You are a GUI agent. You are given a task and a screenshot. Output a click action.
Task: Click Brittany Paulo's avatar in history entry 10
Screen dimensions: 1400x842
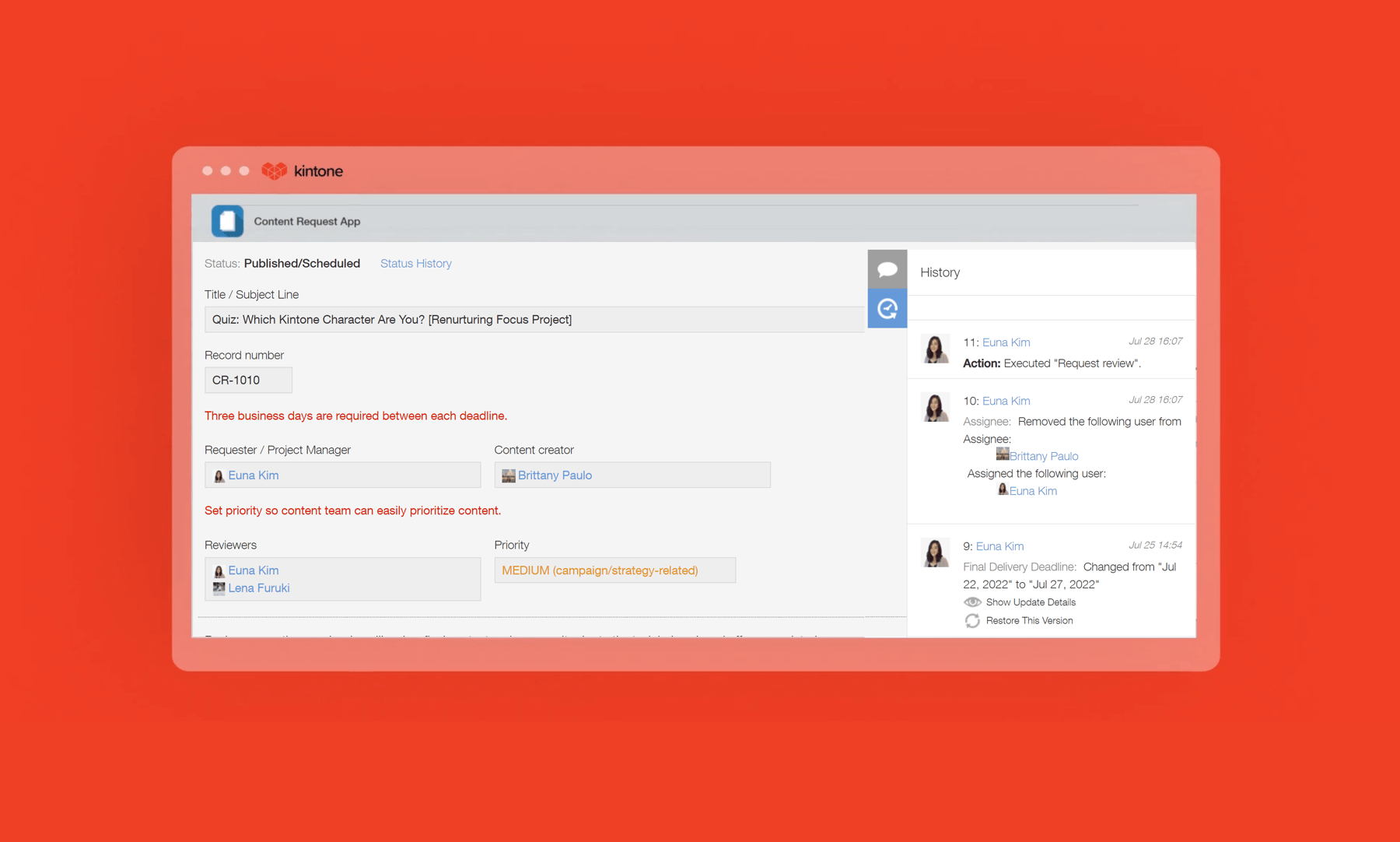point(1003,455)
